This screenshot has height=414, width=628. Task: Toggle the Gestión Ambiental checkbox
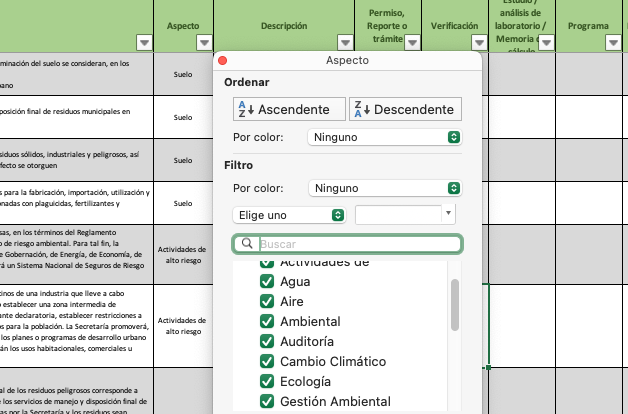(267, 402)
